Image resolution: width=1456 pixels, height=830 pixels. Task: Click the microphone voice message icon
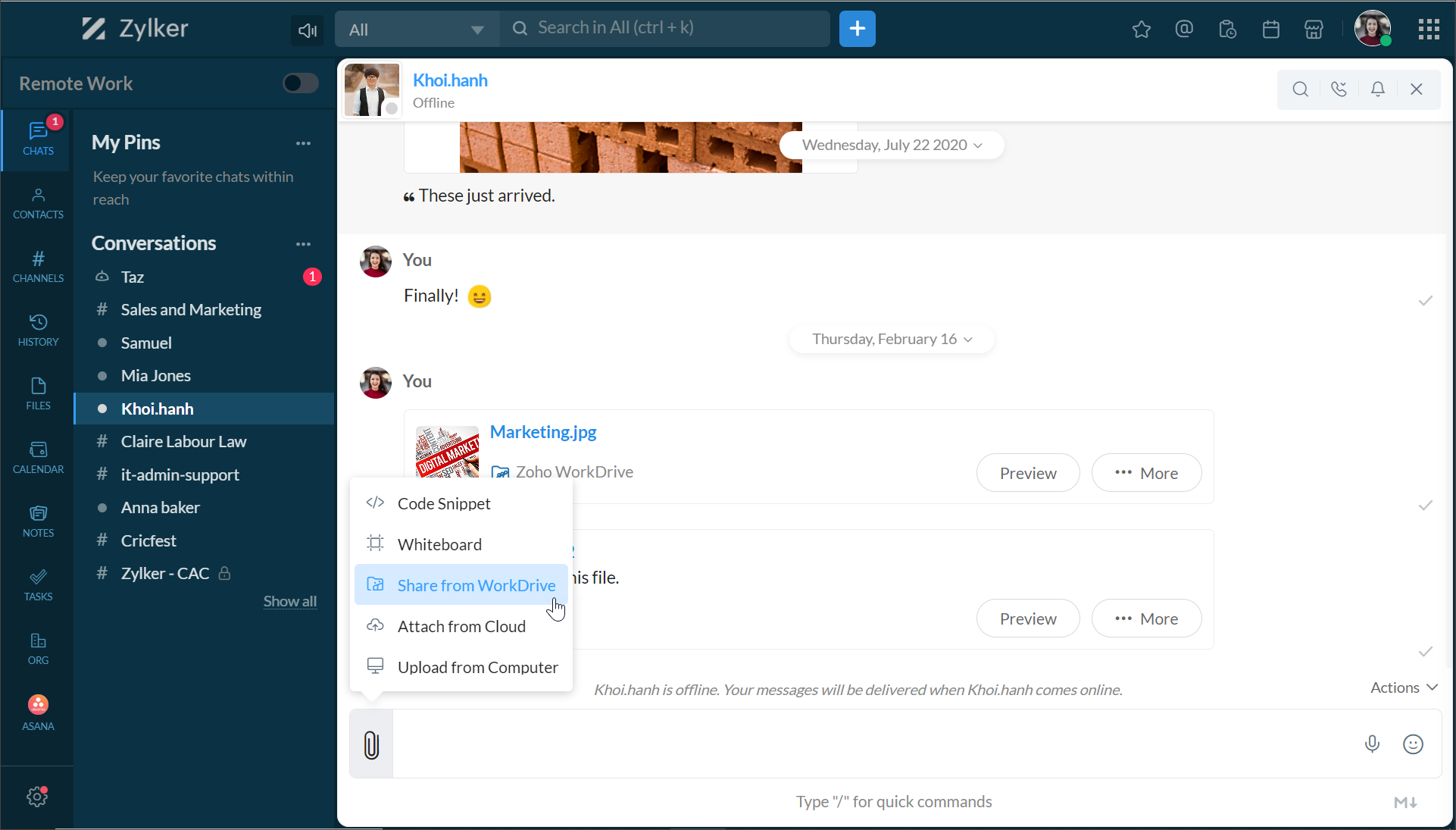tap(1372, 744)
